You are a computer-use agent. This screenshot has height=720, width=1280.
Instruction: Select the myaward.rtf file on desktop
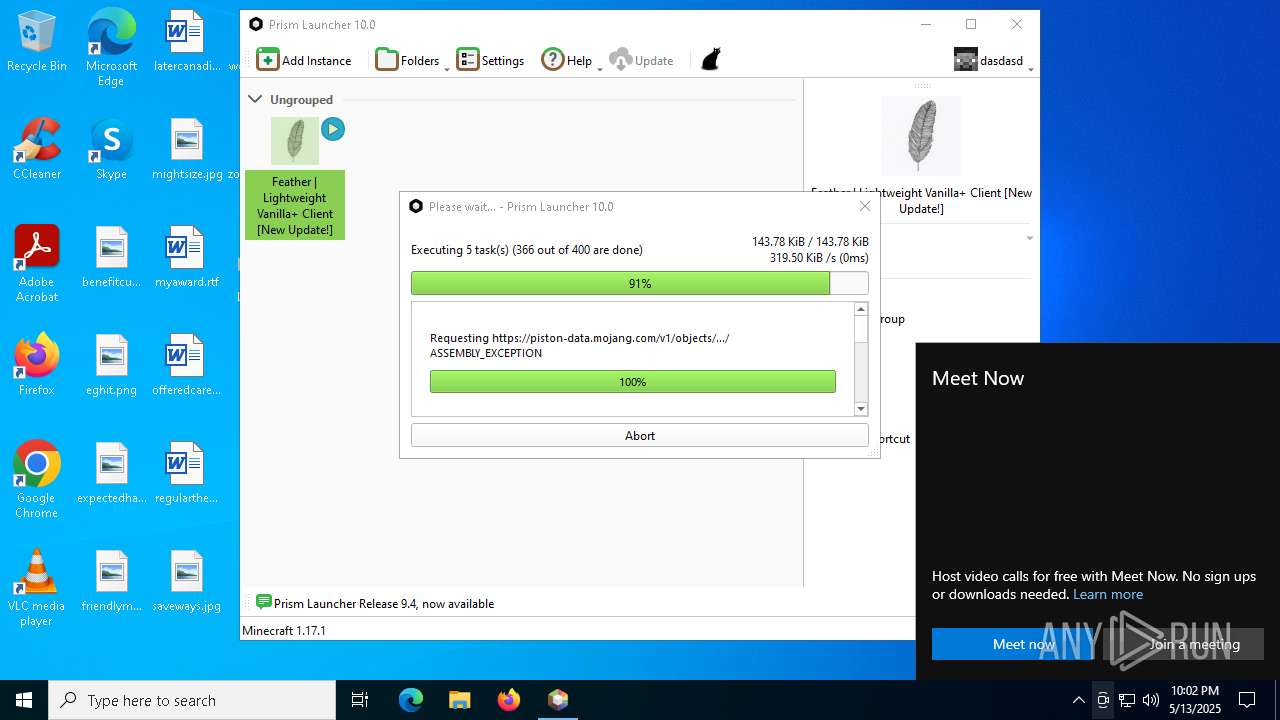click(x=186, y=258)
